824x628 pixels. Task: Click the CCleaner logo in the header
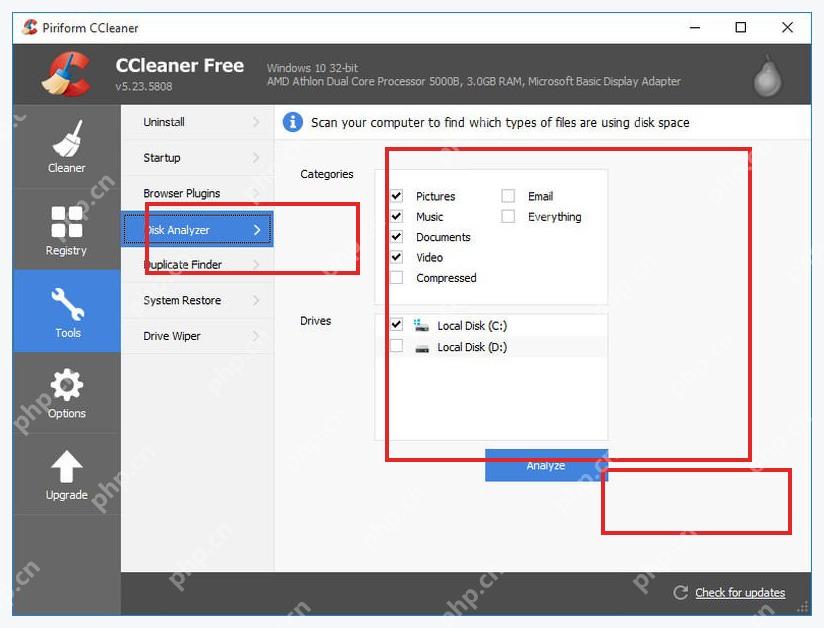click(67, 74)
